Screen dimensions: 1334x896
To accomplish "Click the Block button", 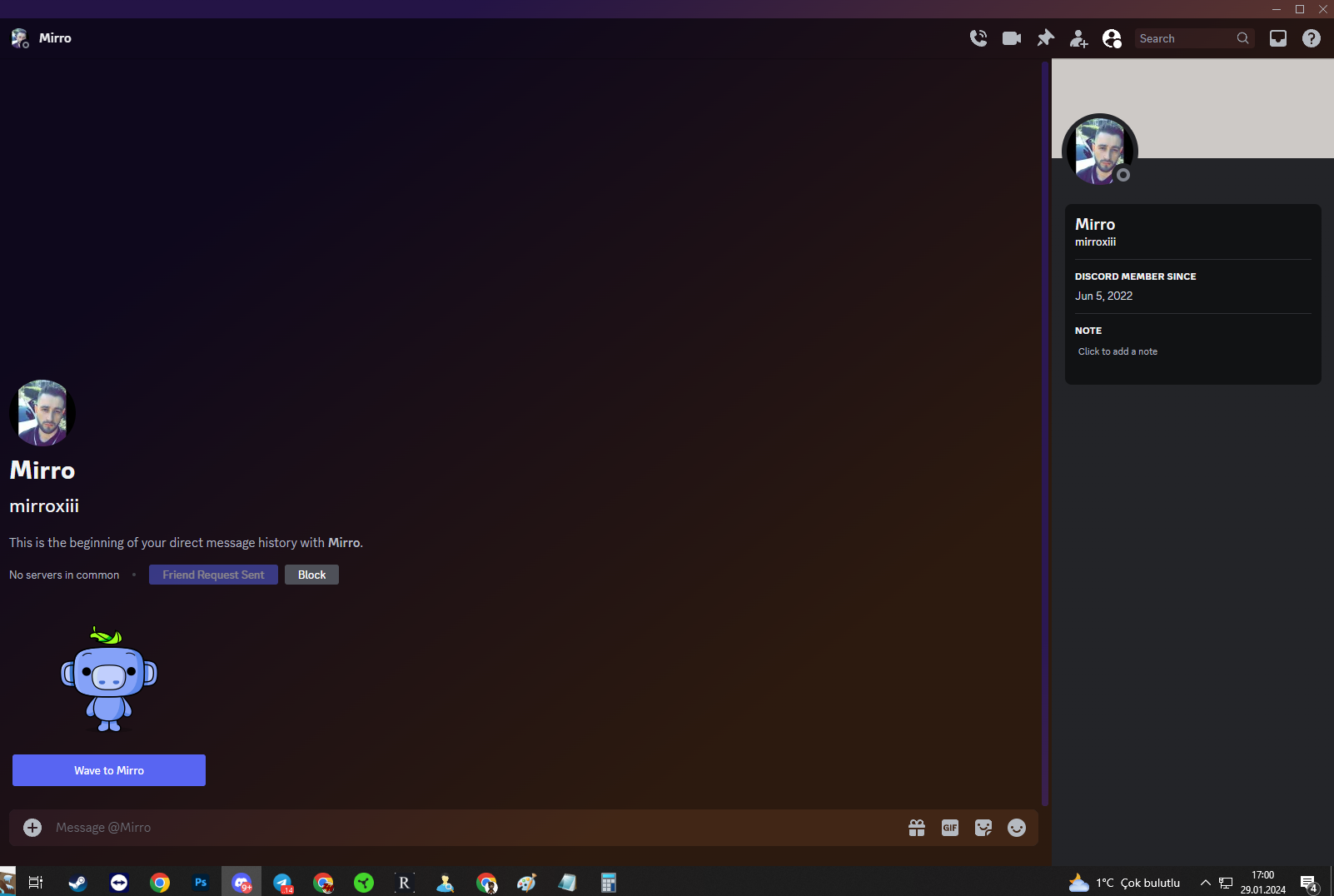I will [311, 575].
